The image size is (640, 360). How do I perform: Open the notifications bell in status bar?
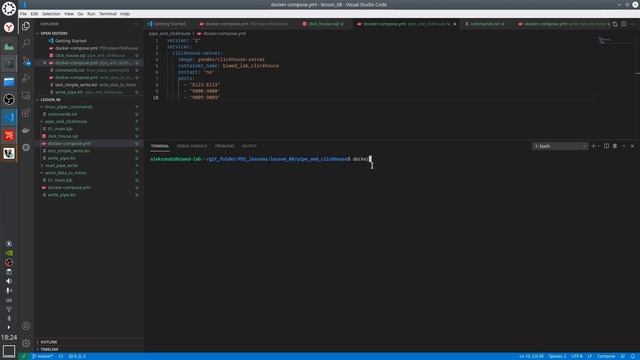(633, 356)
